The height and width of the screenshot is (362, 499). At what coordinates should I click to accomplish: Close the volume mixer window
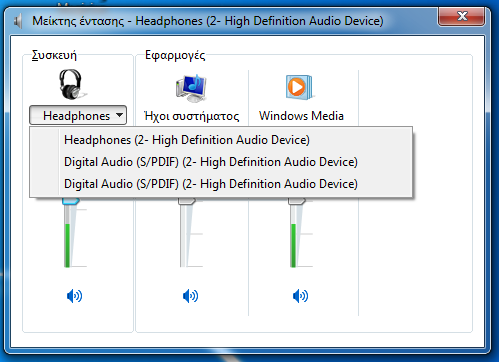(462, 16)
